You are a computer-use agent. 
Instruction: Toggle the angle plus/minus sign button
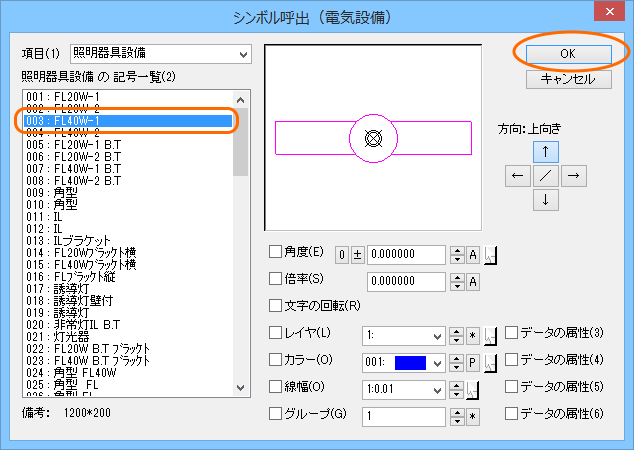[x=355, y=254]
